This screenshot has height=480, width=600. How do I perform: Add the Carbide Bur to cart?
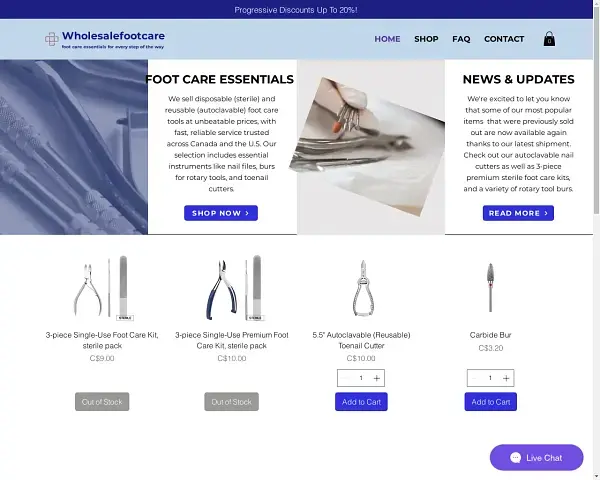point(491,402)
